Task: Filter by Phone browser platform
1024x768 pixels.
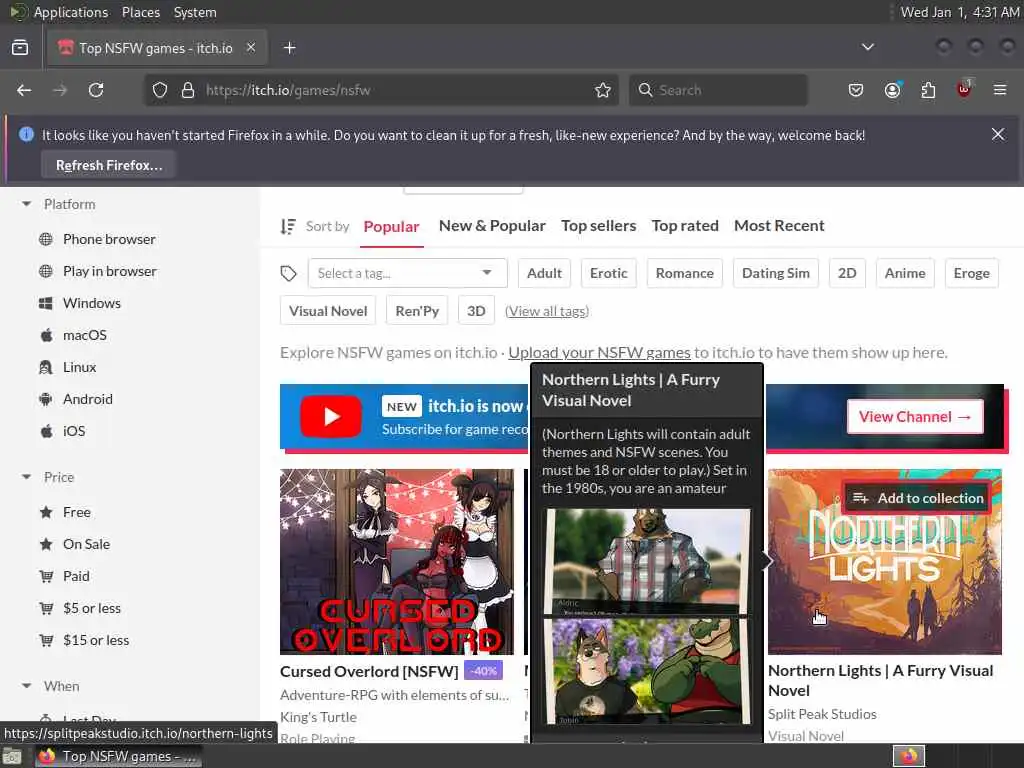Action: pos(109,239)
